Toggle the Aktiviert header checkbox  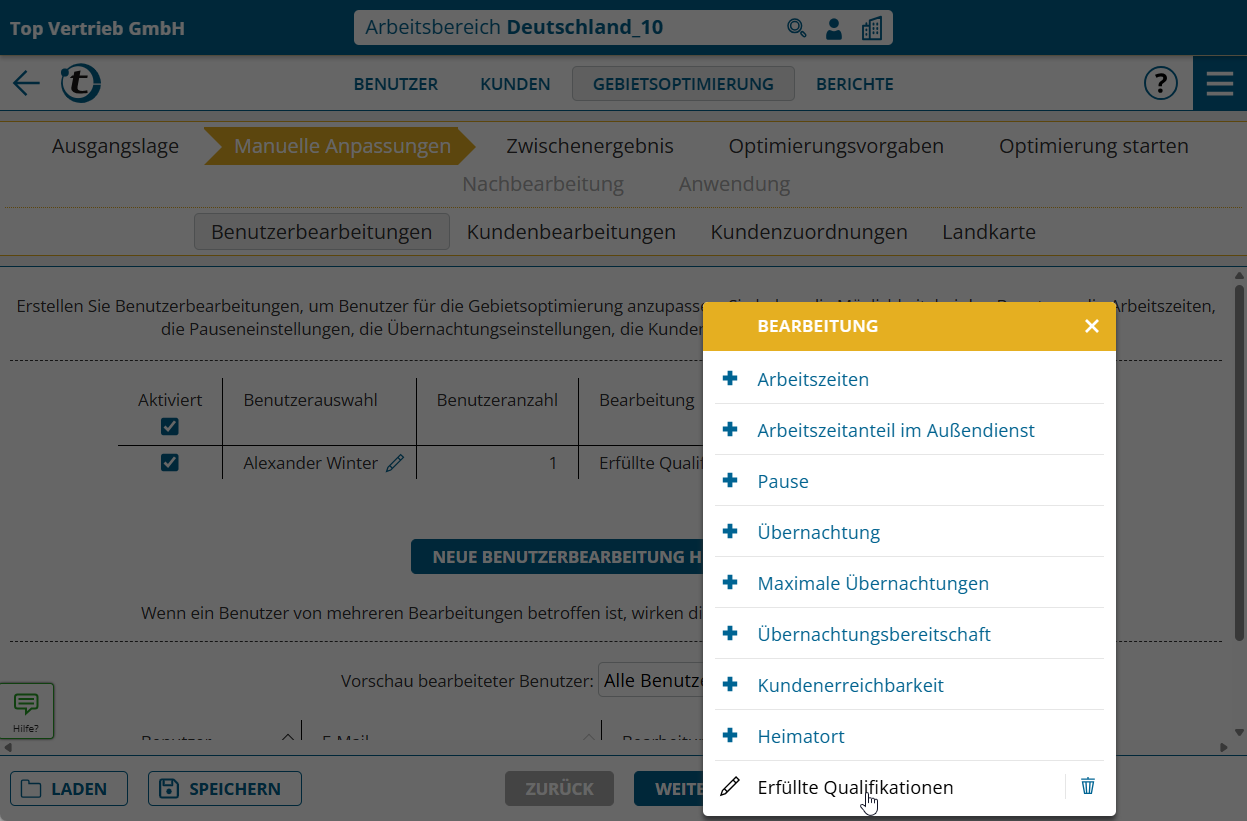click(x=170, y=427)
